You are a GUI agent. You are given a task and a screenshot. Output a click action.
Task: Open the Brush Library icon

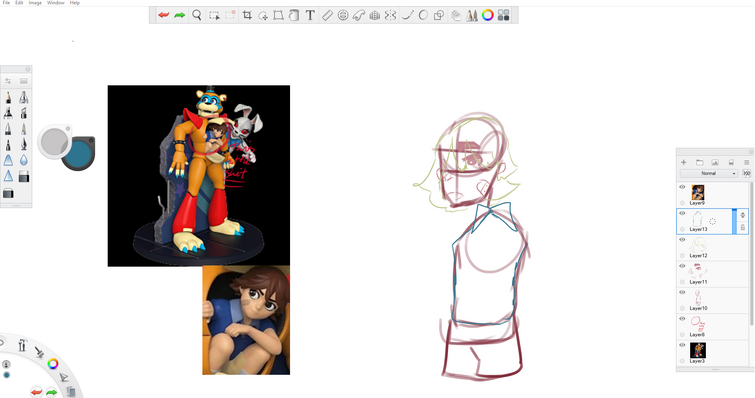tap(24, 81)
